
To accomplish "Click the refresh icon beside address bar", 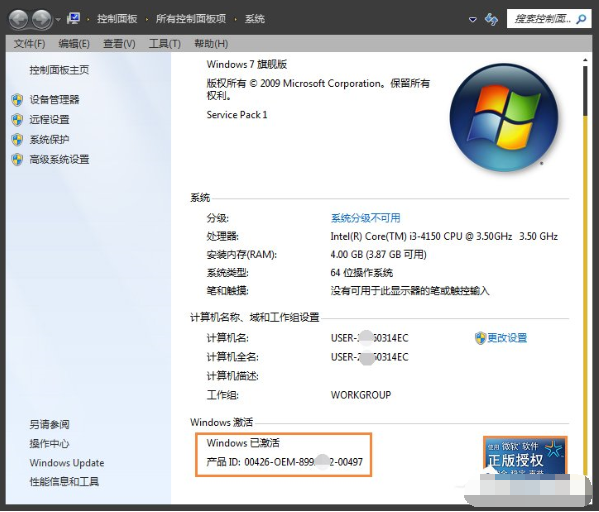I will 491,19.
